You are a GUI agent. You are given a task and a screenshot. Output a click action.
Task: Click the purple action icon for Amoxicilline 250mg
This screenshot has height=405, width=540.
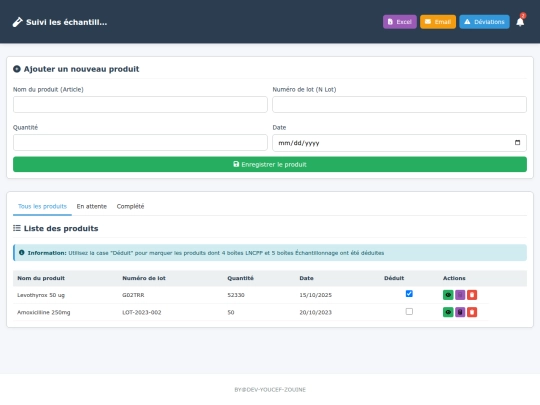point(460,312)
